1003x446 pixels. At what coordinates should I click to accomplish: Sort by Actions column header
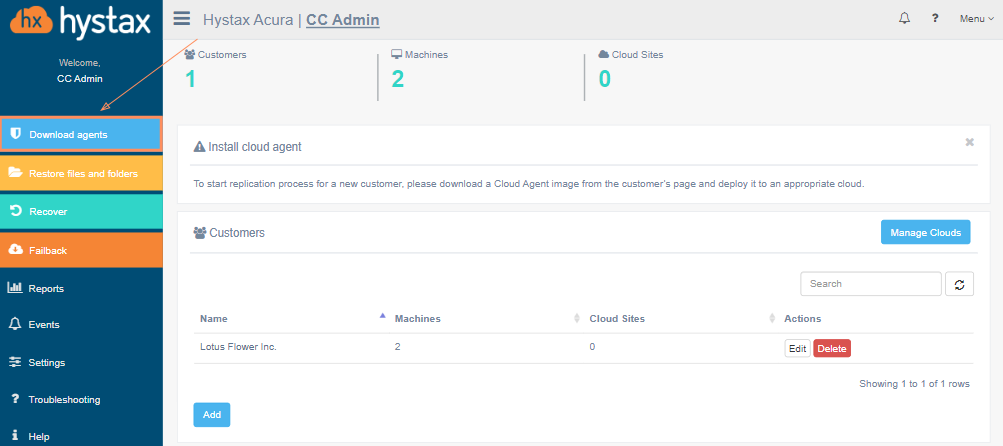[x=803, y=319]
